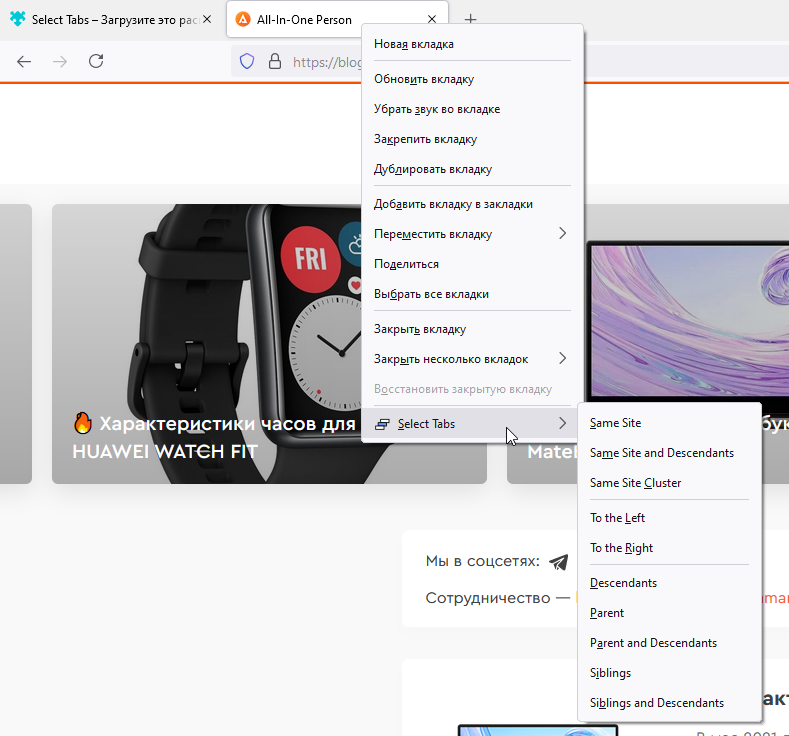Close the Select Tabs browser tab

coord(207,19)
